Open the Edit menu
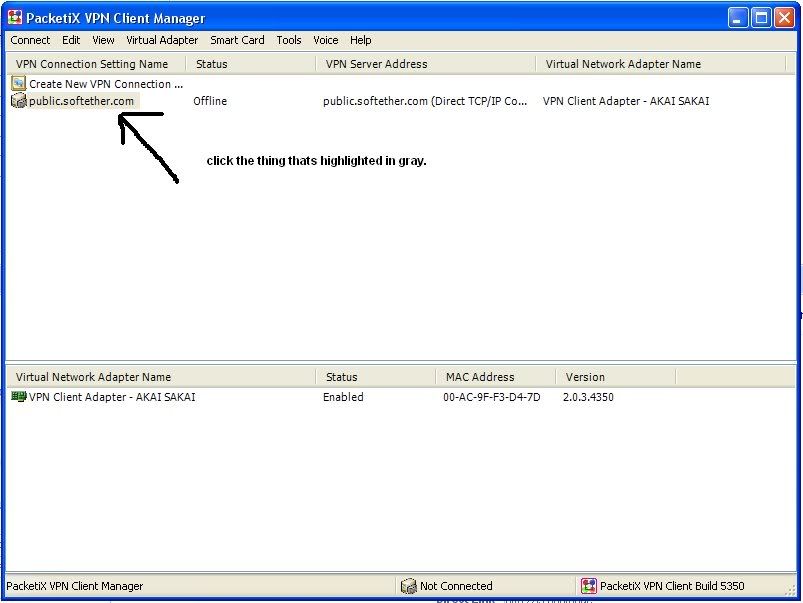The height and width of the screenshot is (603, 803). pyautogui.click(x=71, y=40)
